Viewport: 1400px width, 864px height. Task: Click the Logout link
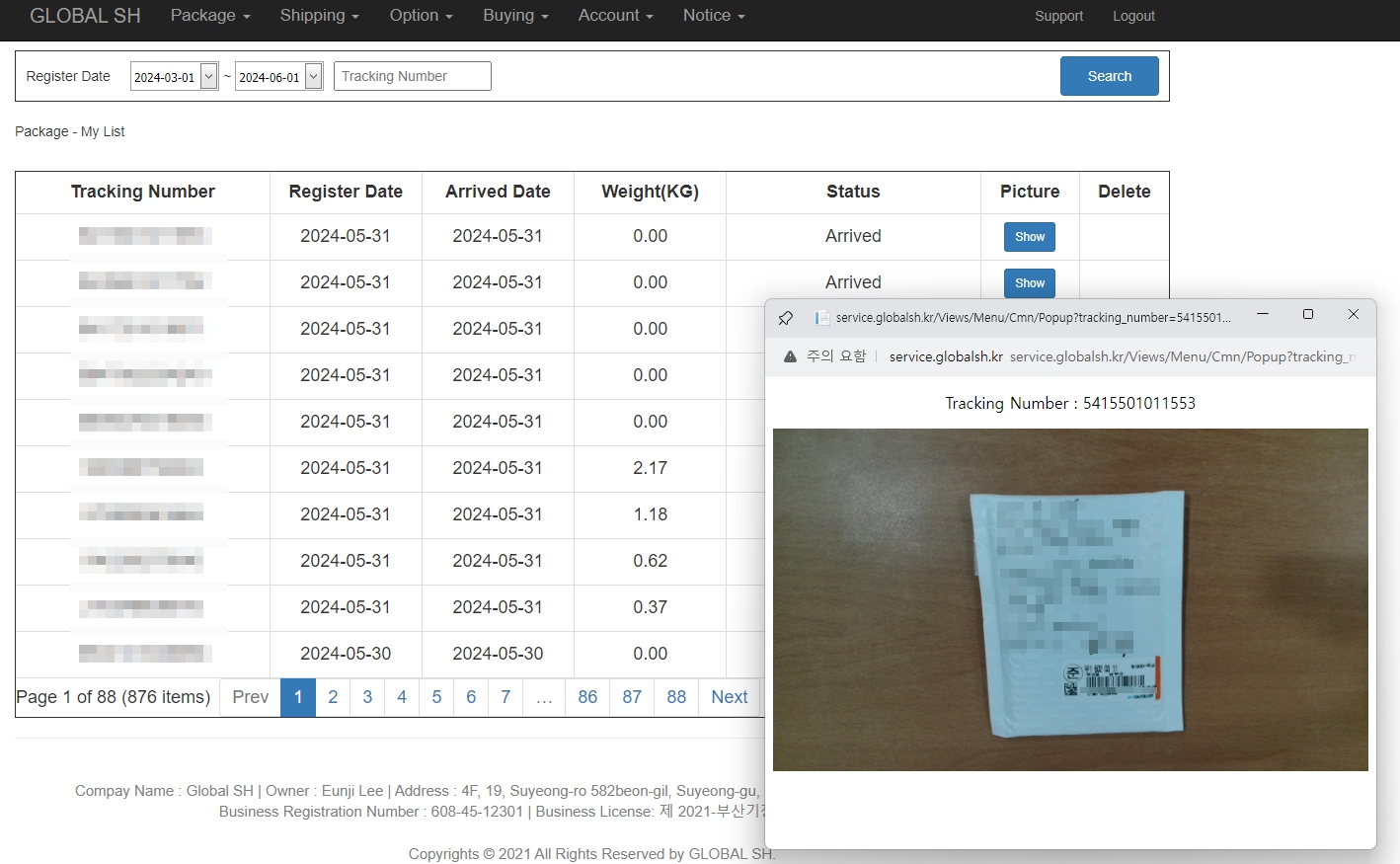pos(1133,16)
